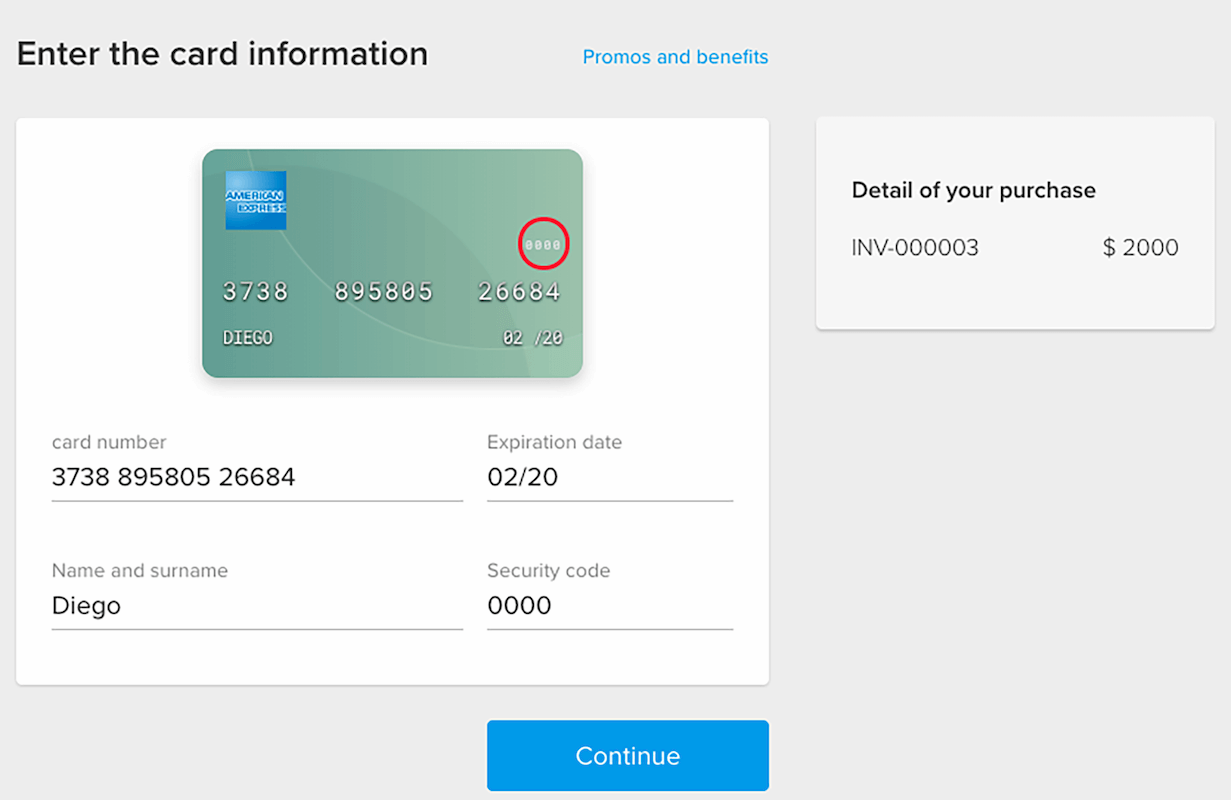Open the Promos and benefits link
The image size is (1231, 800).
[x=675, y=57]
